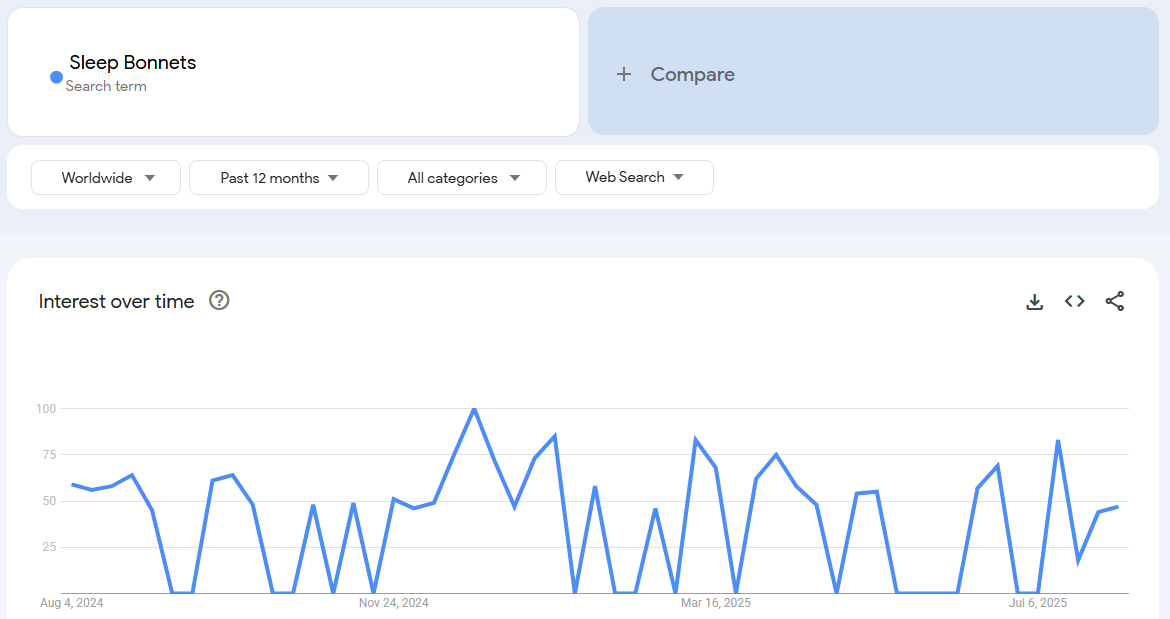
Task: Select the Nov 24, 2024 date label
Action: click(x=394, y=603)
